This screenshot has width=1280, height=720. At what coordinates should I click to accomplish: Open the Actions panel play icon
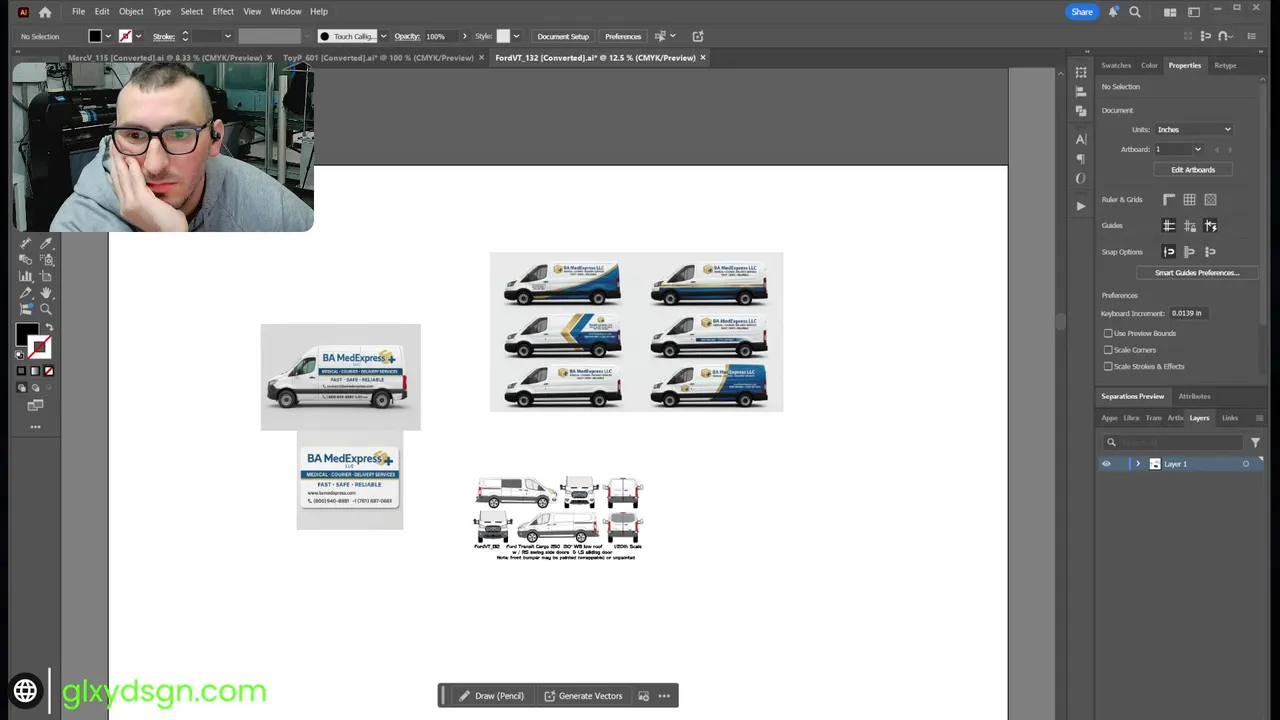1081,206
